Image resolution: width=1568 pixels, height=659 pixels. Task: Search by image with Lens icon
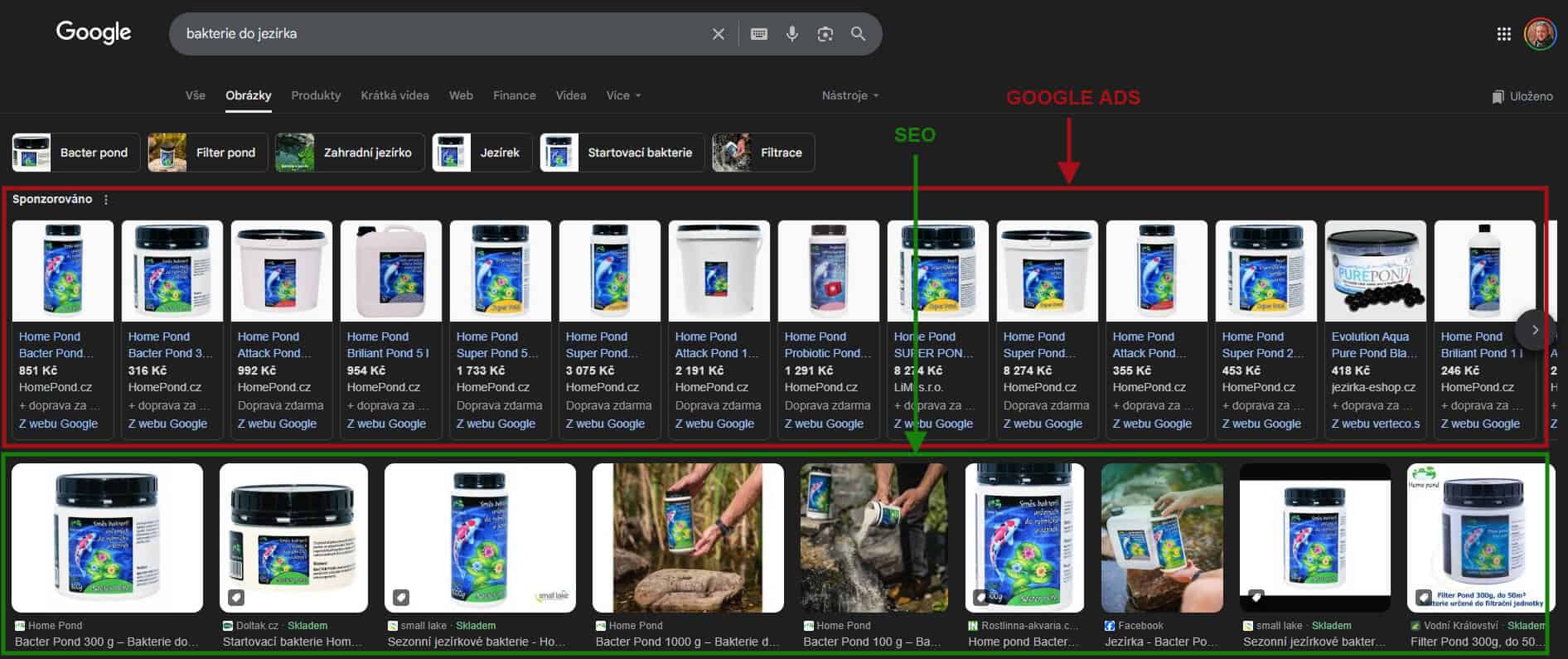[x=825, y=34]
